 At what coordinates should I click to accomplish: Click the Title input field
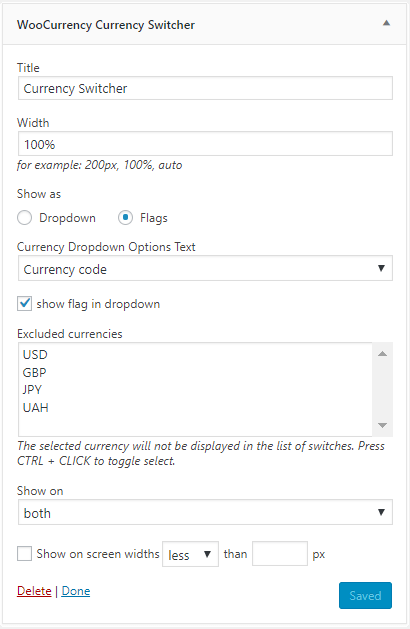pyautogui.click(x=205, y=88)
